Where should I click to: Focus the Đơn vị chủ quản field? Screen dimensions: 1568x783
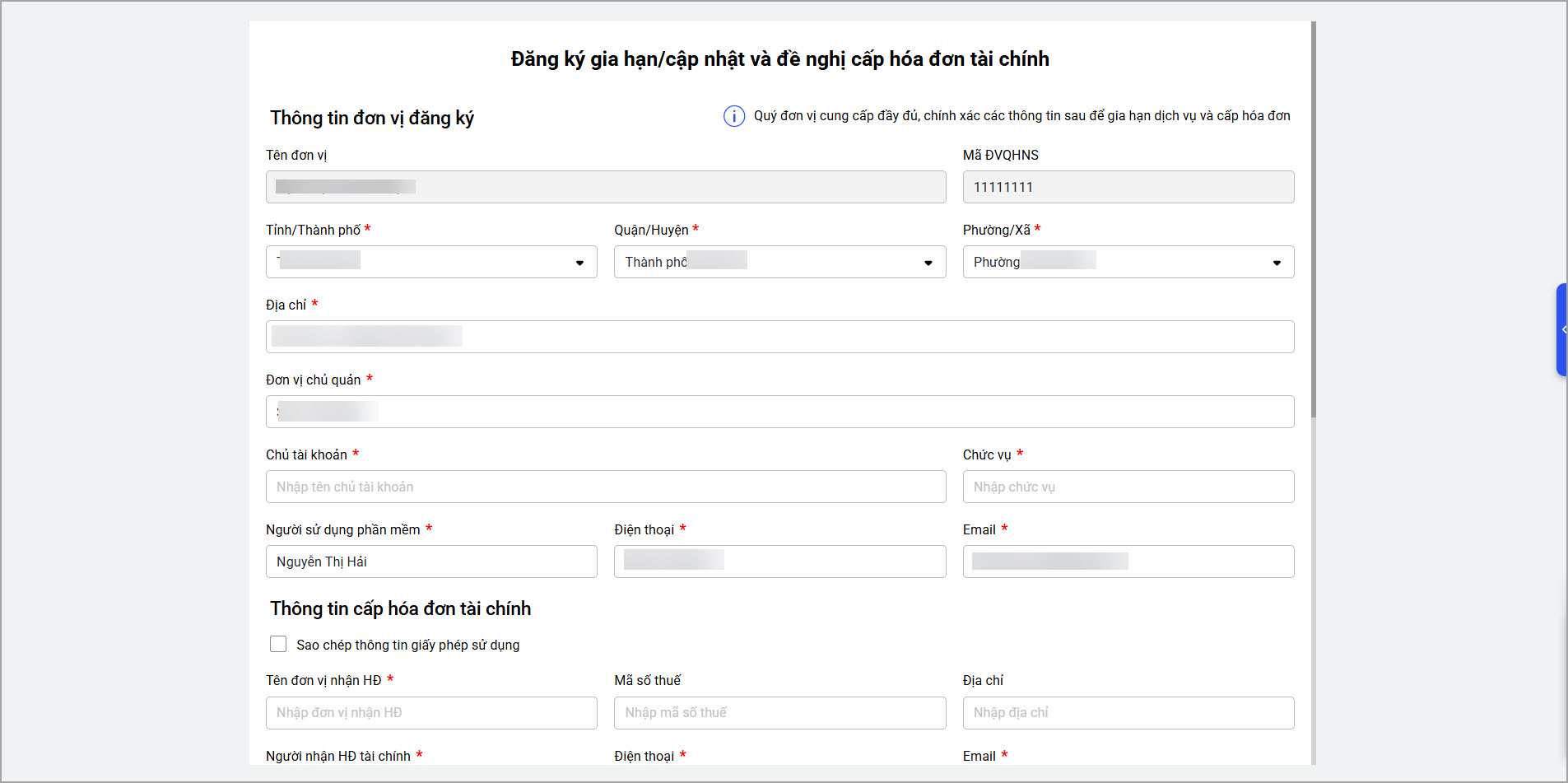pyautogui.click(x=779, y=412)
